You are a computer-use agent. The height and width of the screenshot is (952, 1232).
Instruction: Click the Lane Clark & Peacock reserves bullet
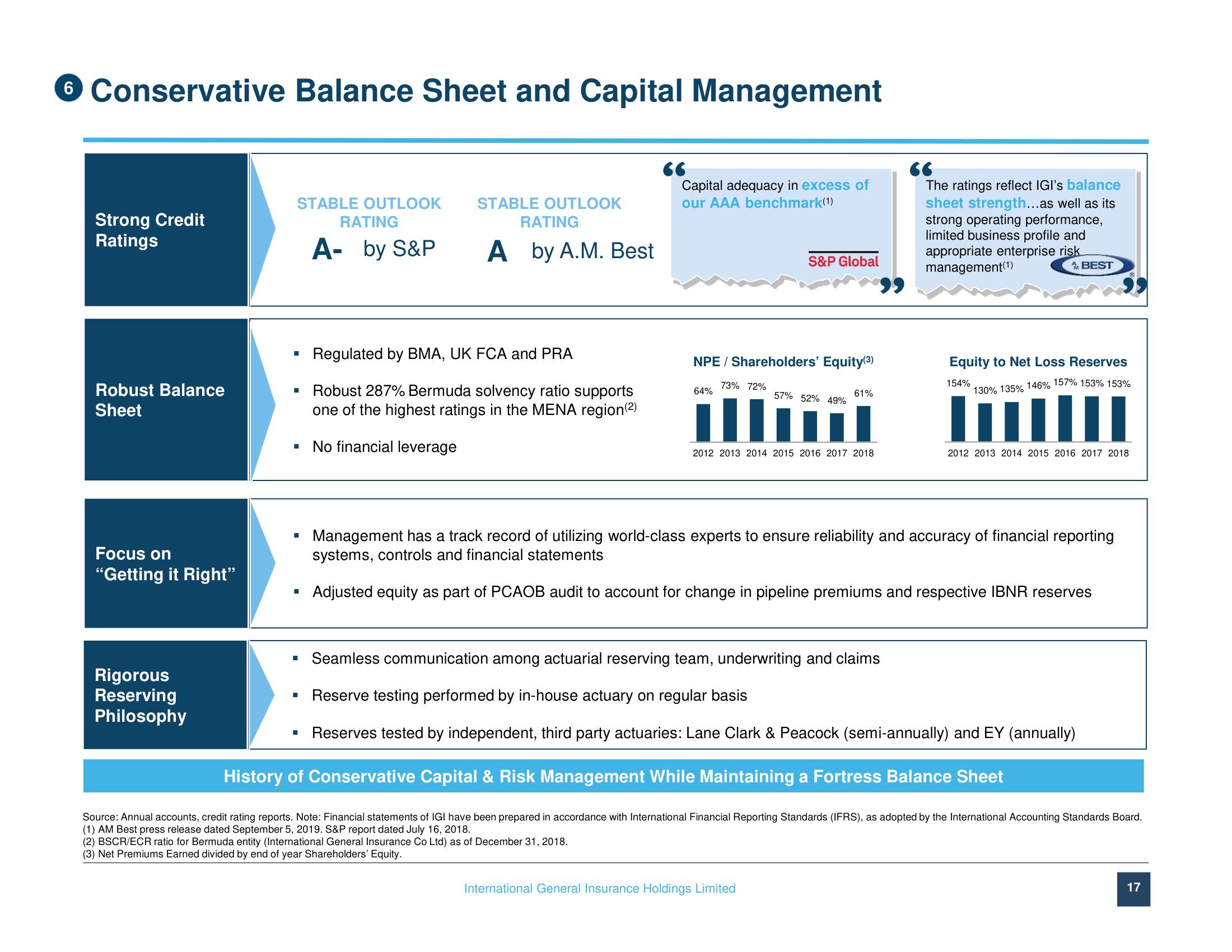point(693,733)
